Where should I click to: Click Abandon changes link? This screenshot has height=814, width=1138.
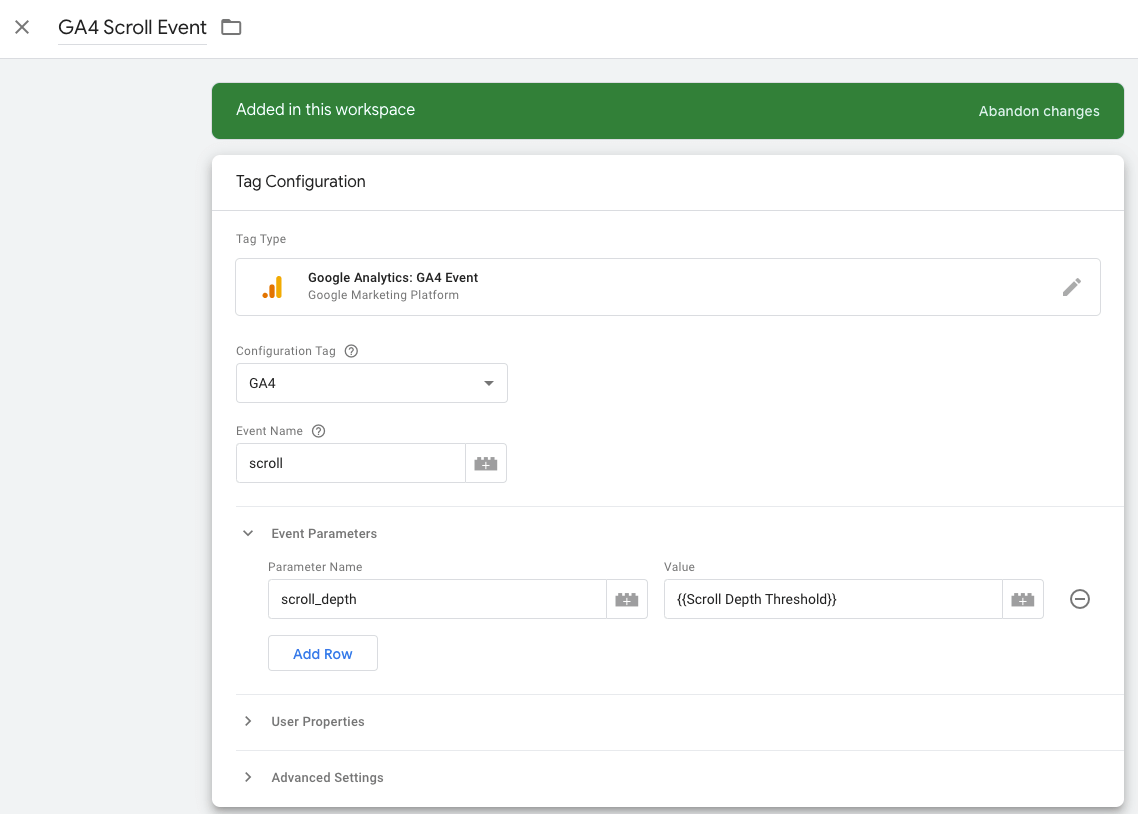click(1038, 111)
